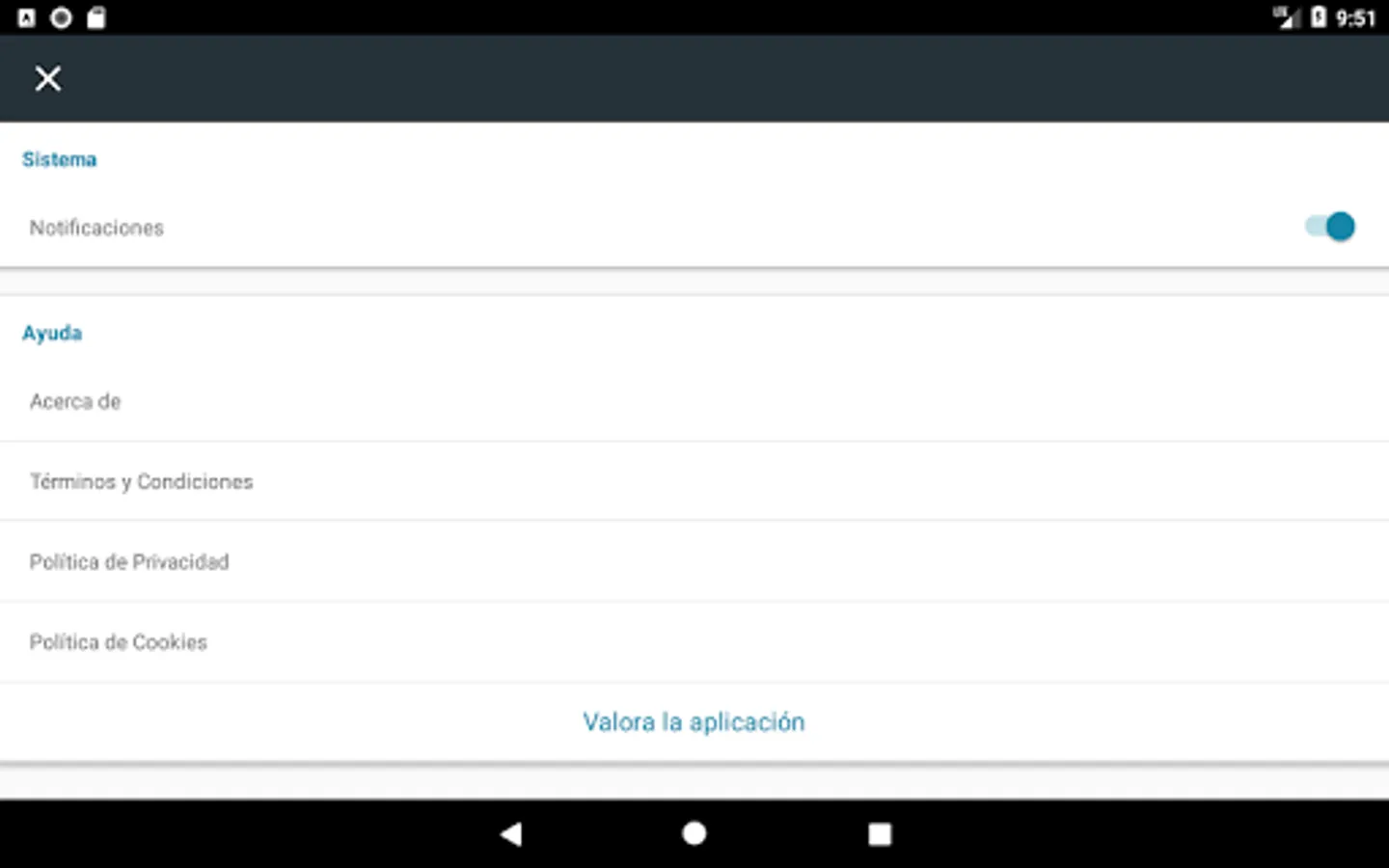Tap the recent apps square button

(x=880, y=834)
